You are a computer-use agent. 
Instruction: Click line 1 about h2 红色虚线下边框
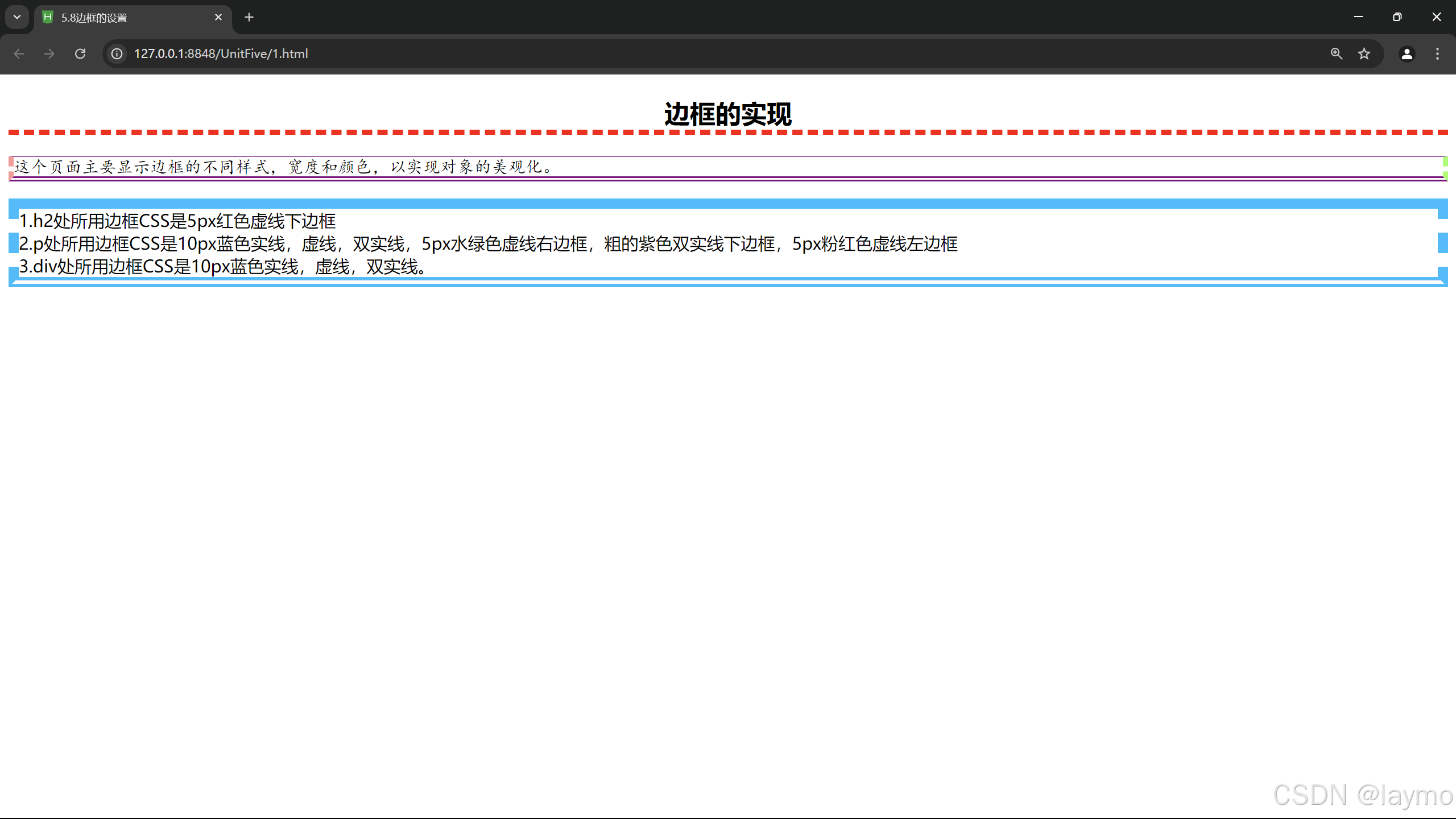pos(177,221)
